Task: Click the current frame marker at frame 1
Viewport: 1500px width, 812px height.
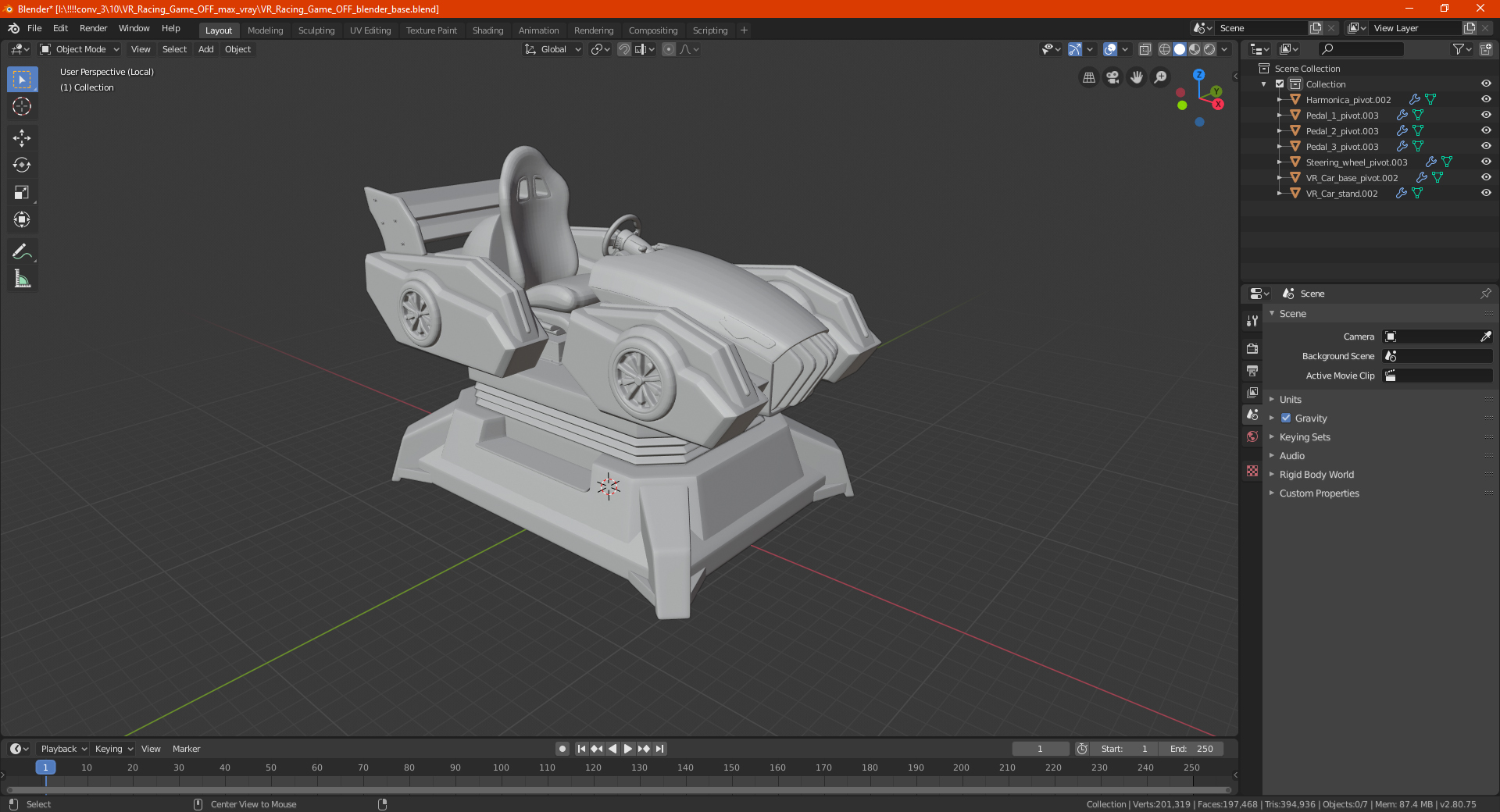Action: tap(45, 767)
